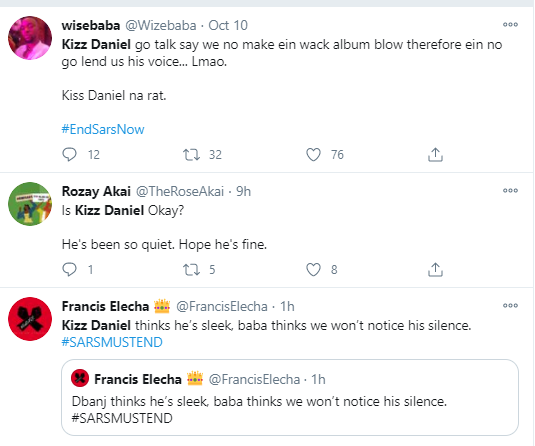Open @Wizebaba handle link
Image resolution: width=535 pixels, height=446 pixels.
[161, 25]
